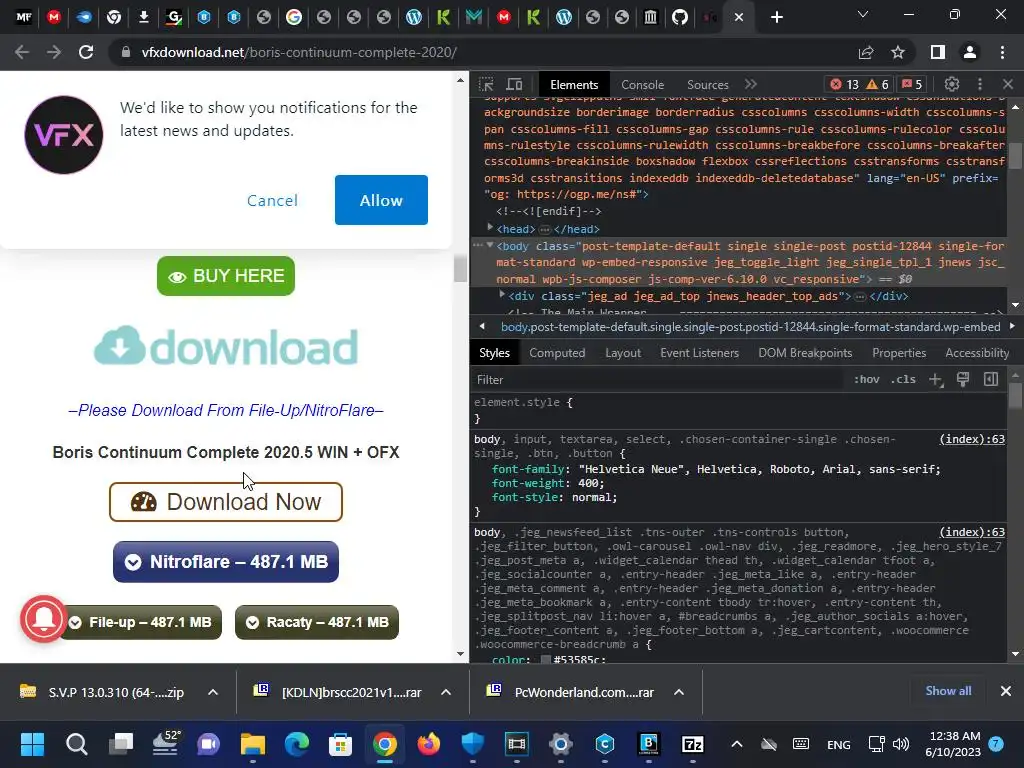Select the Elements tab
This screenshot has width=1024, height=768.
click(x=574, y=85)
